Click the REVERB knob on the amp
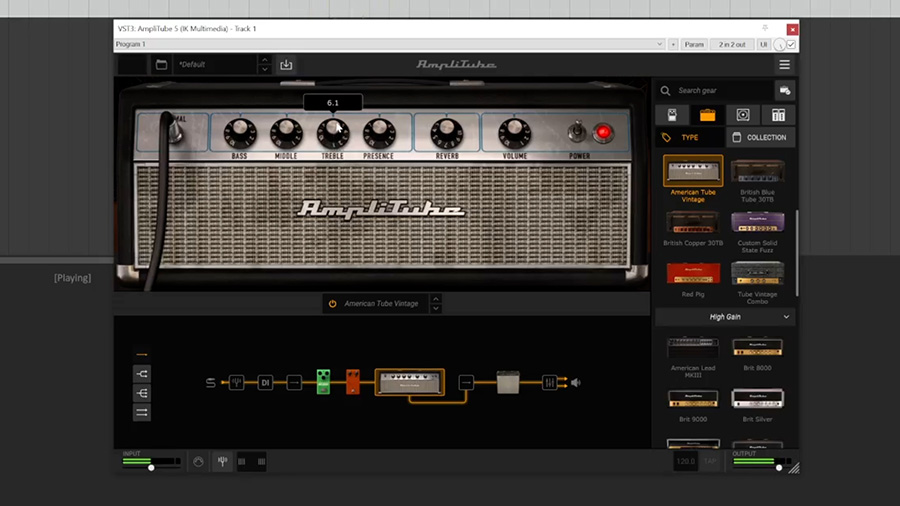 click(x=447, y=133)
